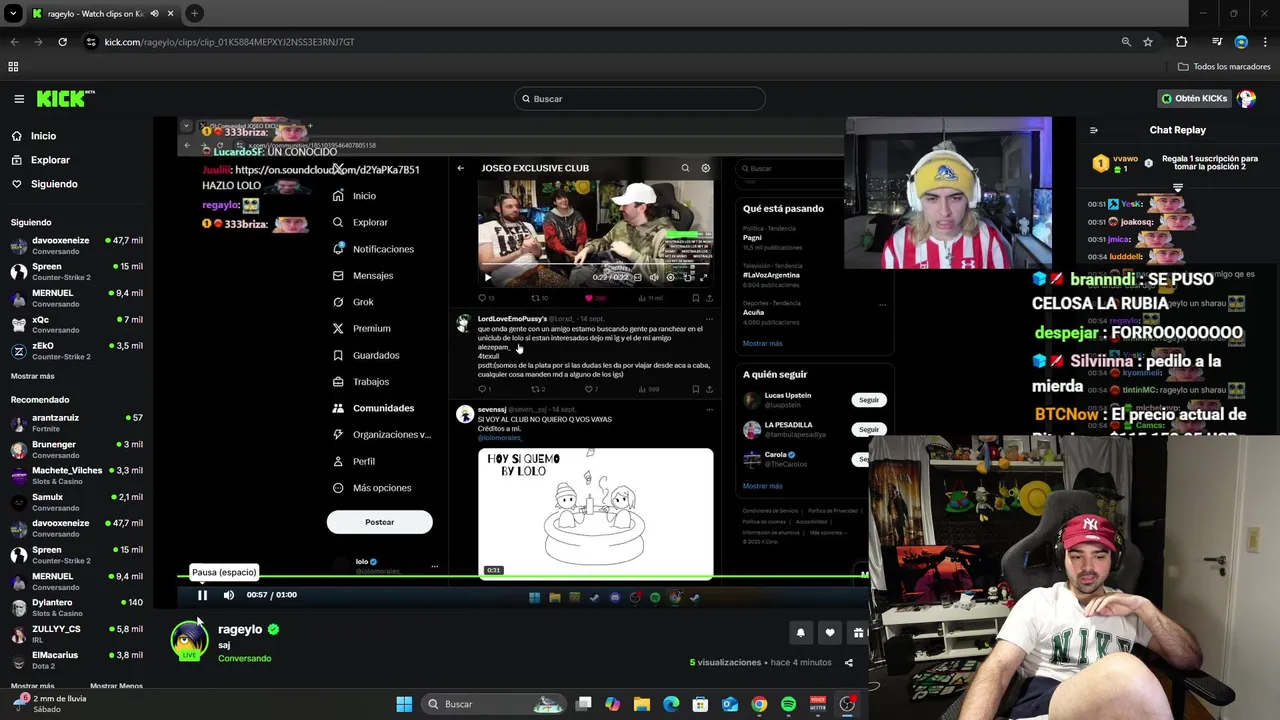Open davooxeneize under the Siguiendo list
Viewport: 1280px width, 720px height.
tap(76, 245)
